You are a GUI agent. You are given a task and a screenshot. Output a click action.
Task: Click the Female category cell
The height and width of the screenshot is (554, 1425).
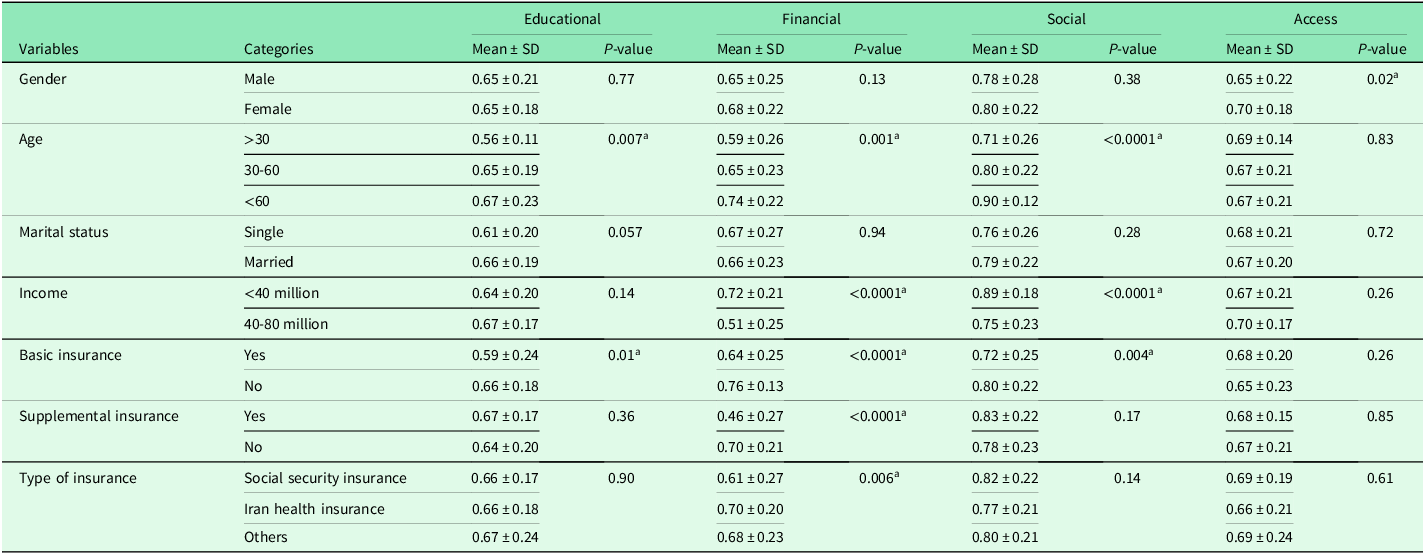268,109
